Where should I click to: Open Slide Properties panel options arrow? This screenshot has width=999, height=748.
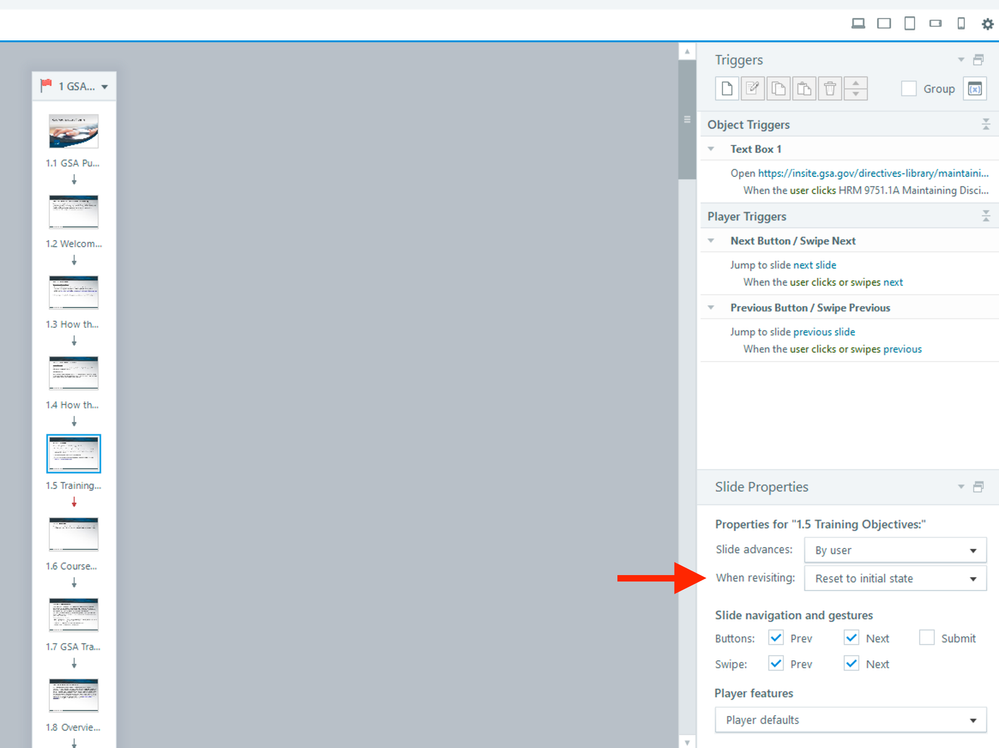pyautogui.click(x=961, y=487)
